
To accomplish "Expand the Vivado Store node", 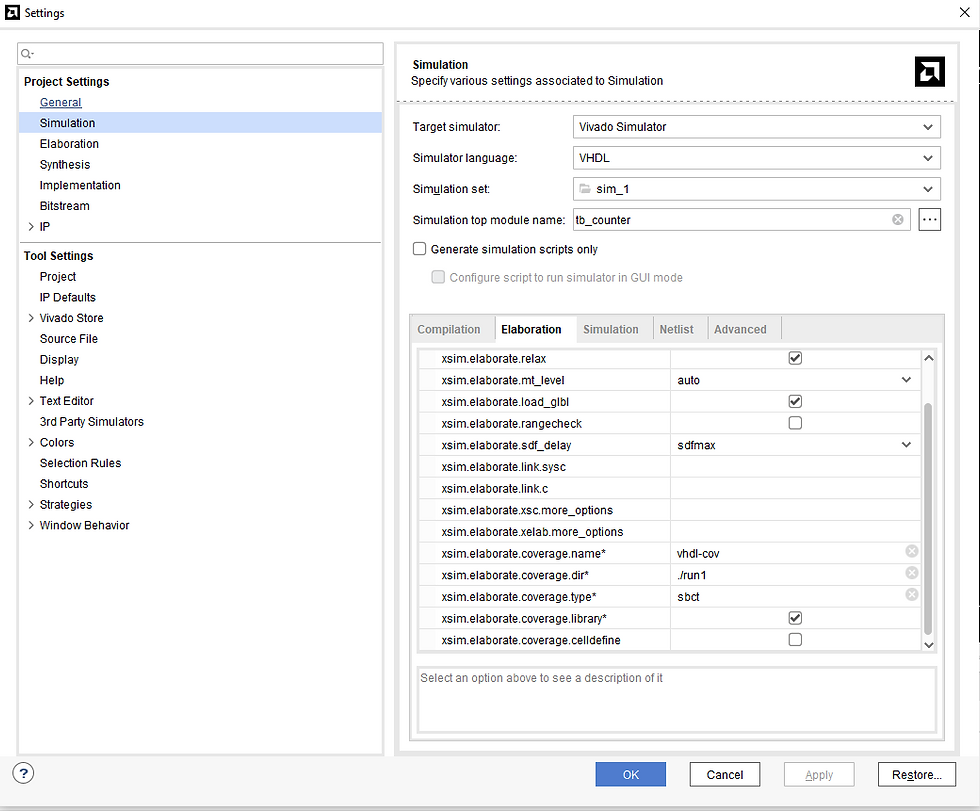I will click(x=31, y=317).
